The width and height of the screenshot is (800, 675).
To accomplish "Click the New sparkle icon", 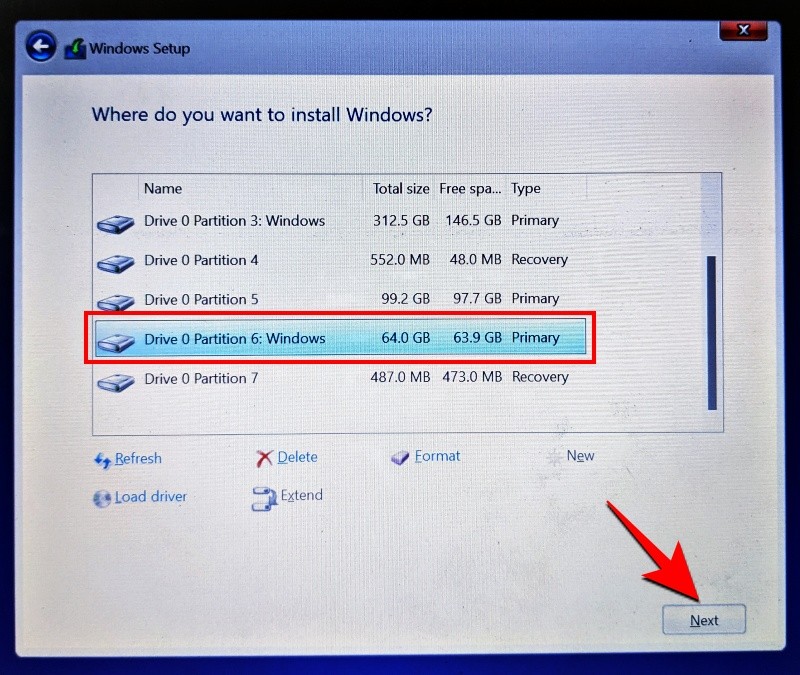I will coord(555,457).
